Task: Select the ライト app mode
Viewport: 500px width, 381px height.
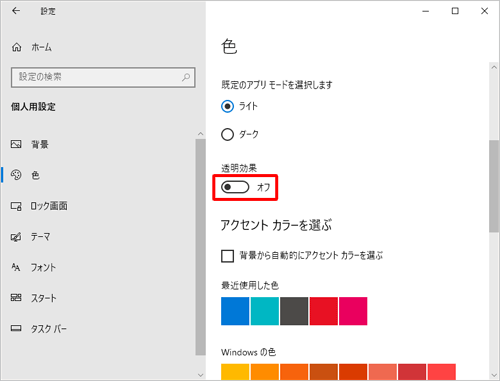Action: click(227, 106)
